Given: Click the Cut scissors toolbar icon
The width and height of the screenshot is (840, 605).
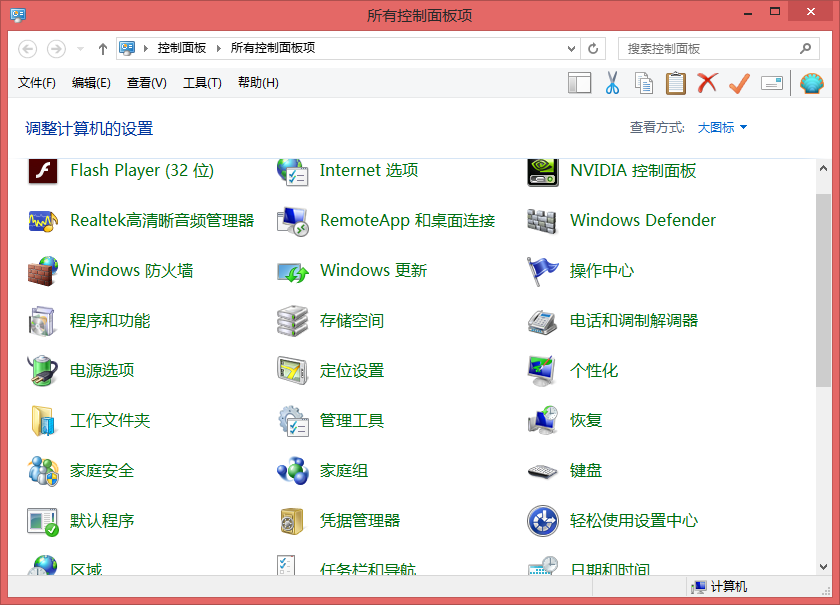Looking at the screenshot, I should (612, 83).
